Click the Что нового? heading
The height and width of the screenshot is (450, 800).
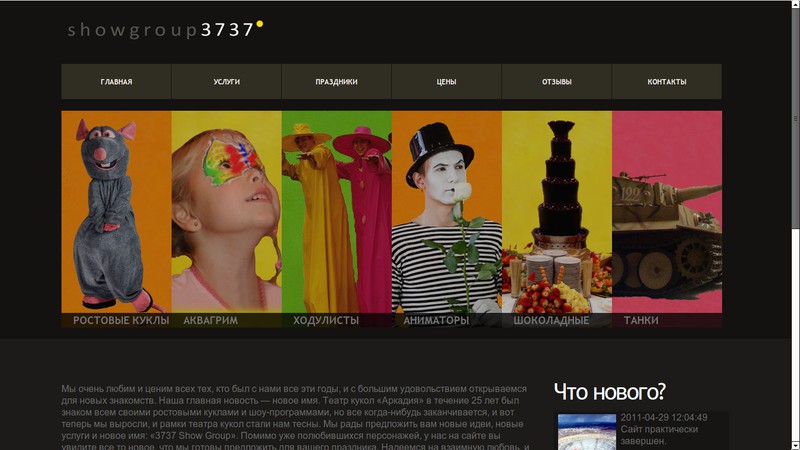[x=610, y=392]
